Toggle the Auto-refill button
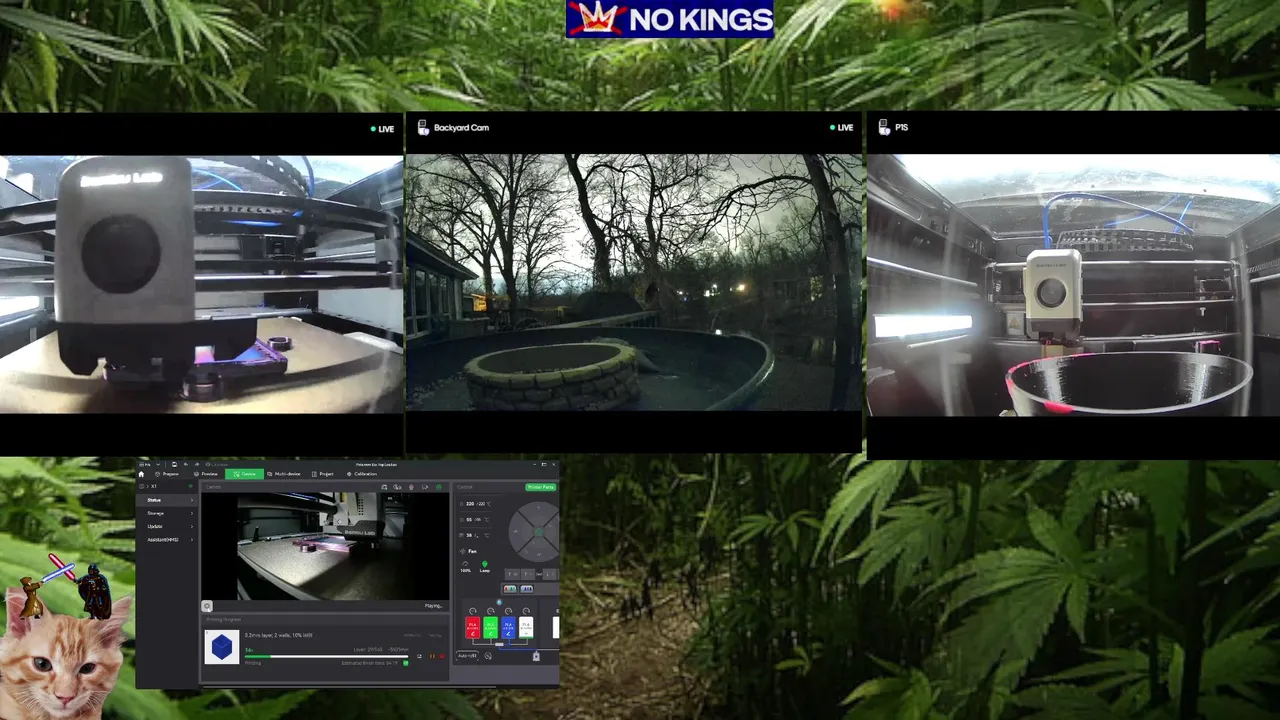This screenshot has width=1280, height=720. pos(467,656)
